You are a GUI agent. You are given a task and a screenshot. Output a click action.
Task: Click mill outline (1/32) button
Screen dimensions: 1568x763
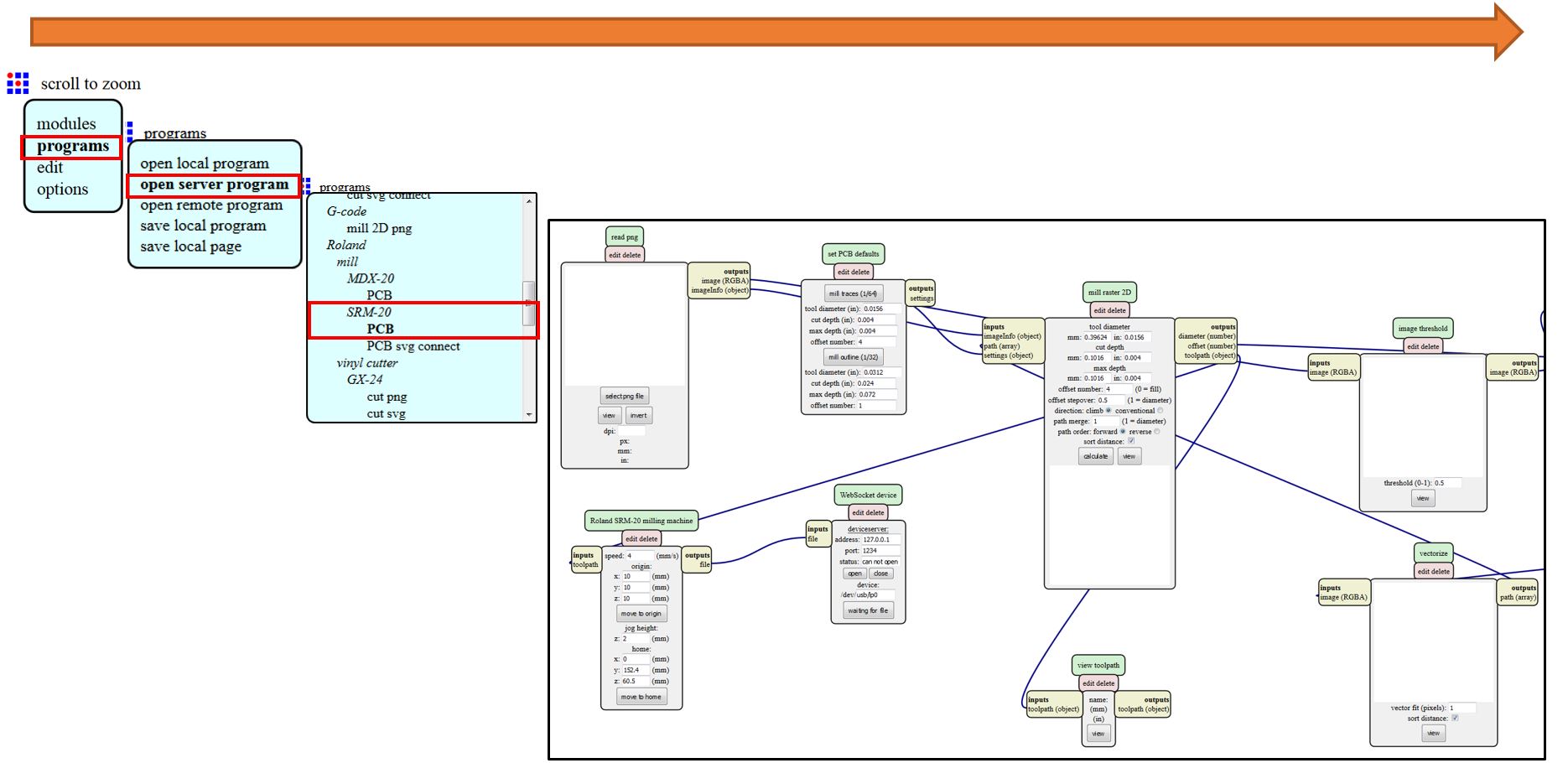(853, 357)
